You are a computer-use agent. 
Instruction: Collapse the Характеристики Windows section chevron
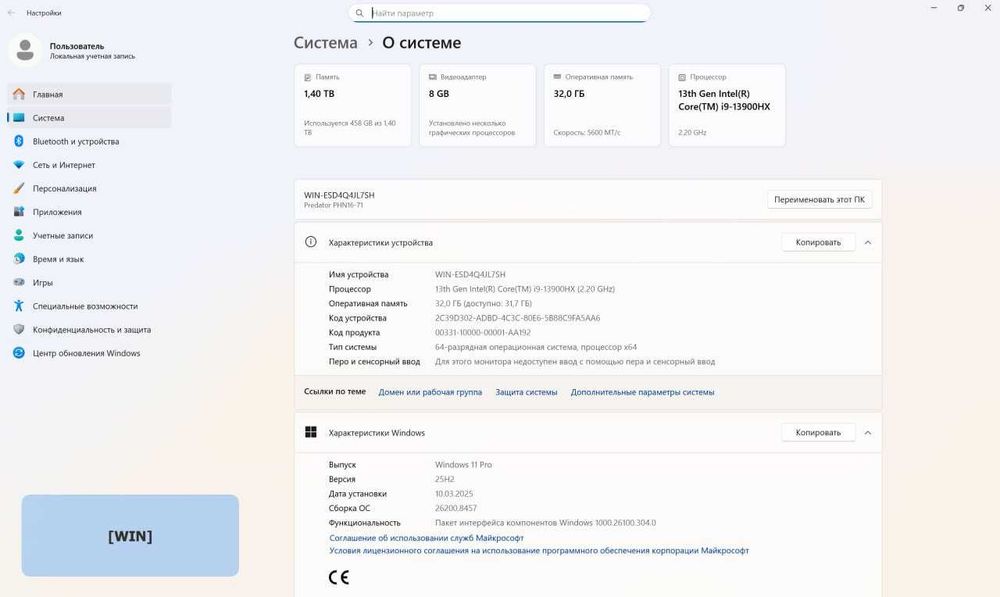point(868,432)
